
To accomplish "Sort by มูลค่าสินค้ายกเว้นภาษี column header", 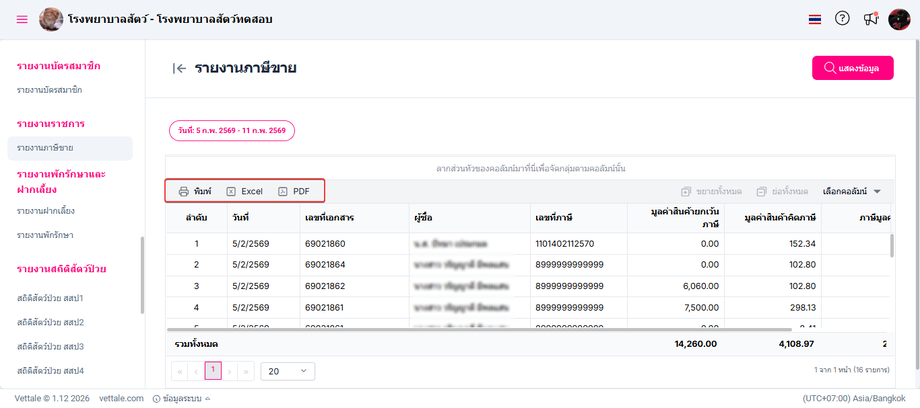I will (x=676, y=218).
